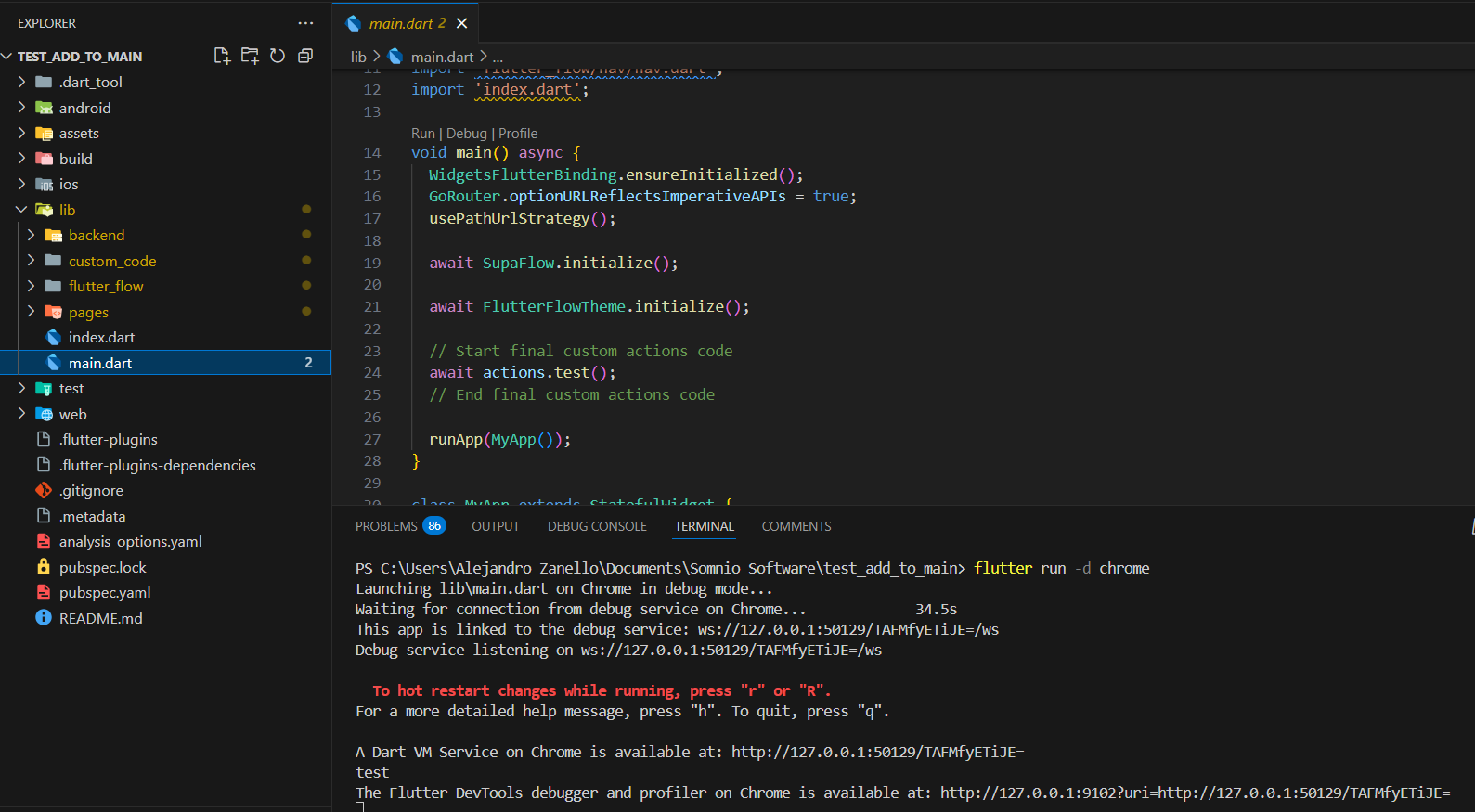Click the README.md info icon
Viewport: 1475px width, 812px height.
(x=44, y=617)
